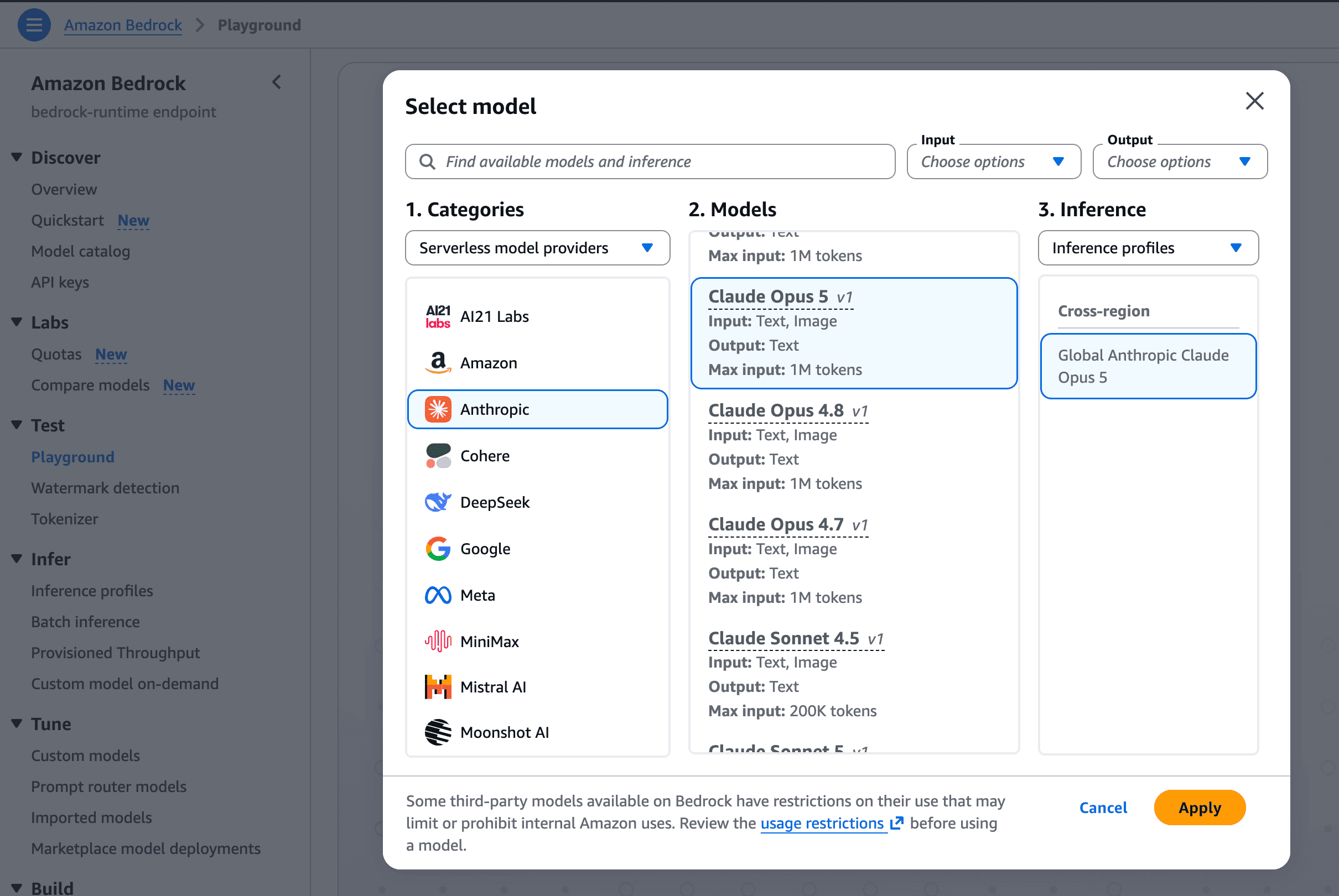Open the API keys page

(x=60, y=282)
